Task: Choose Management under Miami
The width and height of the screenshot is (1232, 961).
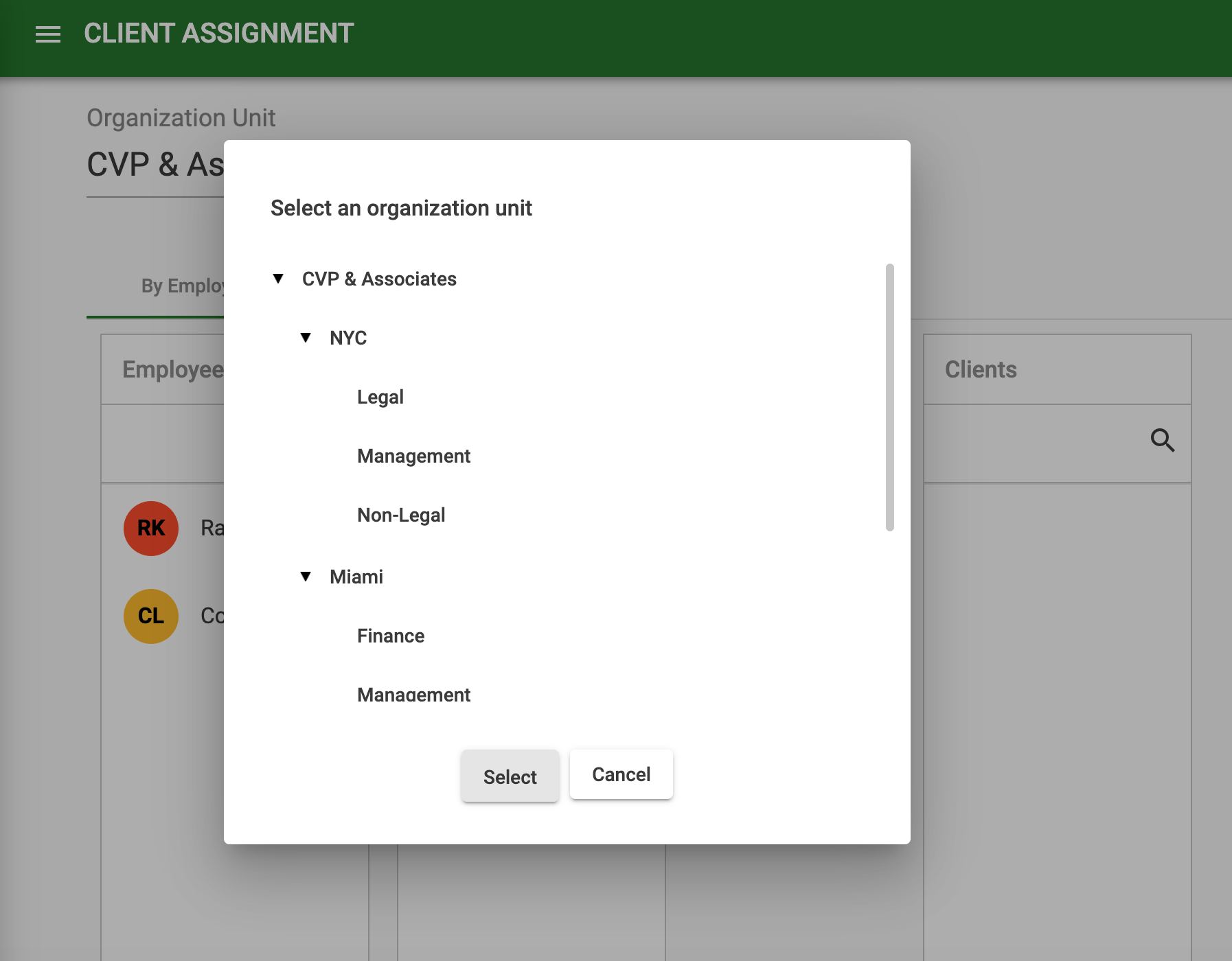Action: [x=413, y=693]
